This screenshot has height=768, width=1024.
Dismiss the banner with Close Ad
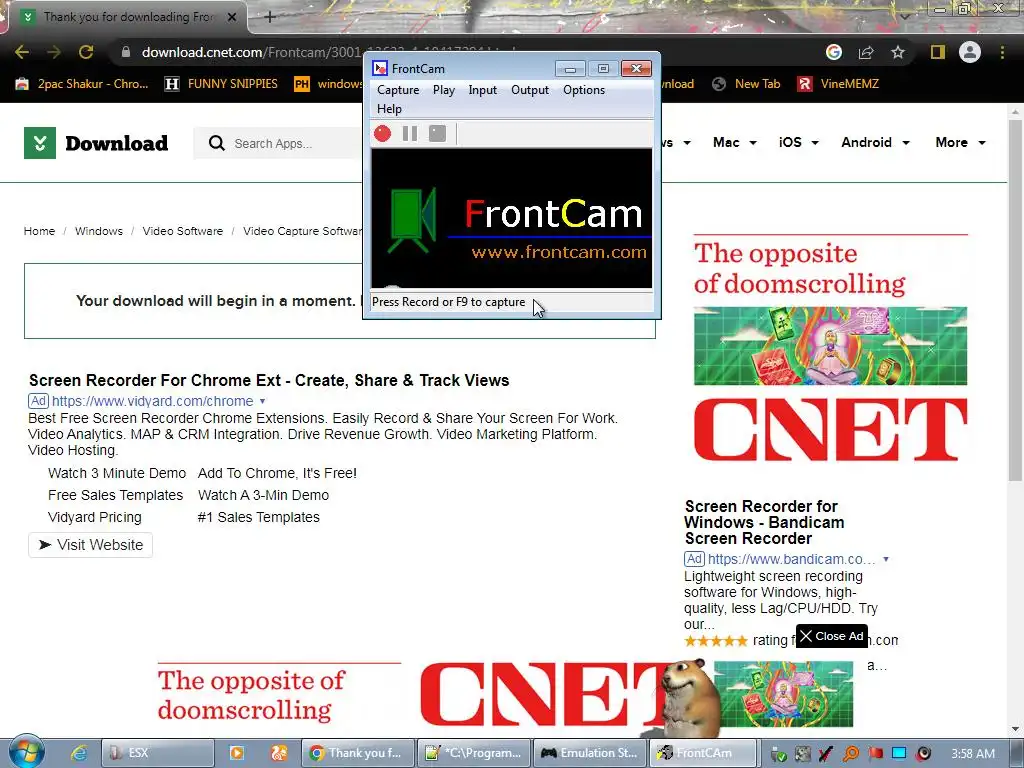(832, 636)
